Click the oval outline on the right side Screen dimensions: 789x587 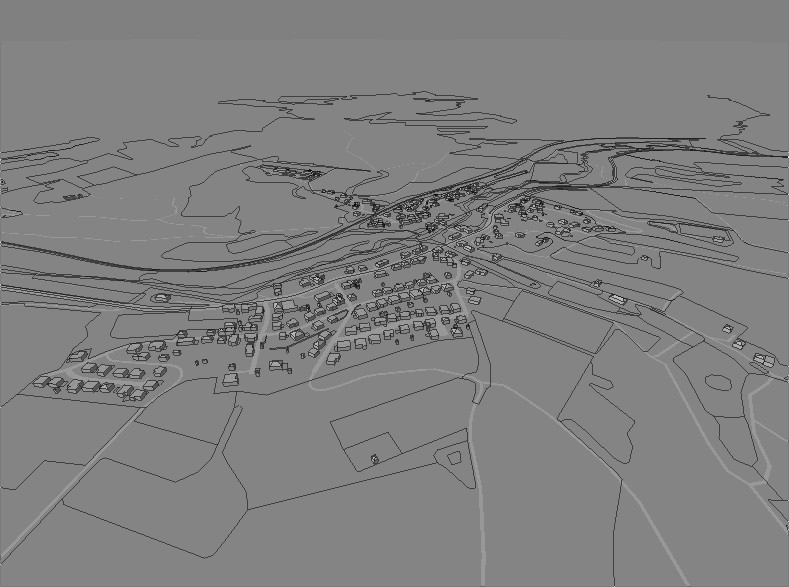click(x=718, y=381)
